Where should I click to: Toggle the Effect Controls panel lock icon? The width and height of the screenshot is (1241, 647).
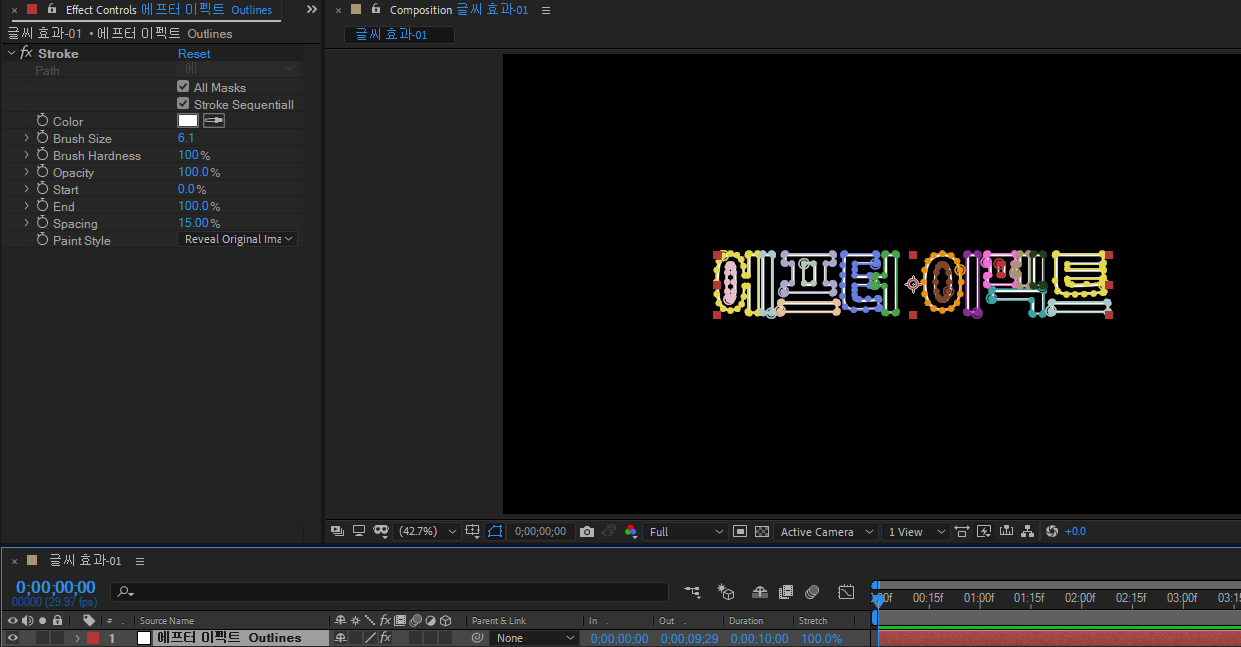pyautogui.click(x=52, y=9)
